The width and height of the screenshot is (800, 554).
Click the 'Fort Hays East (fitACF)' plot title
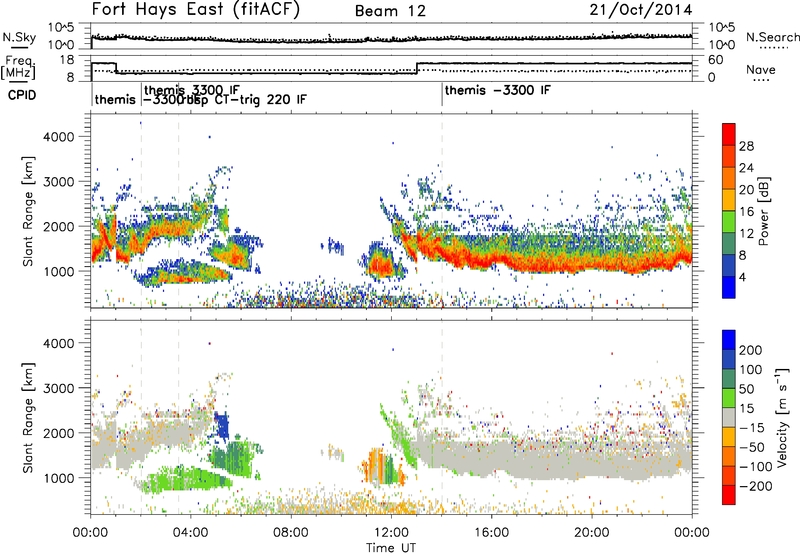tap(196, 9)
